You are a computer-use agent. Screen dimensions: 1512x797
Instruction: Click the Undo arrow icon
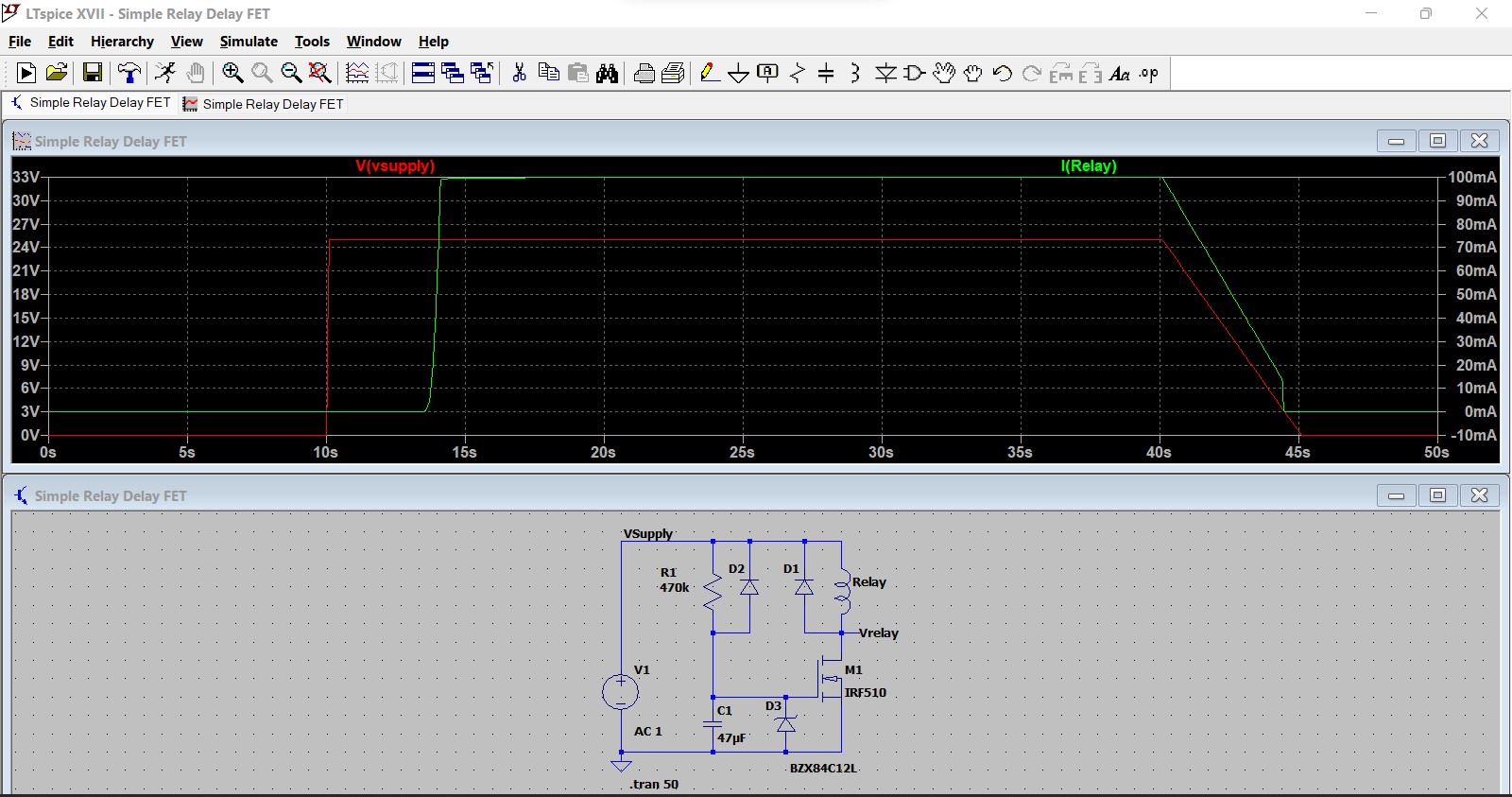point(1003,73)
